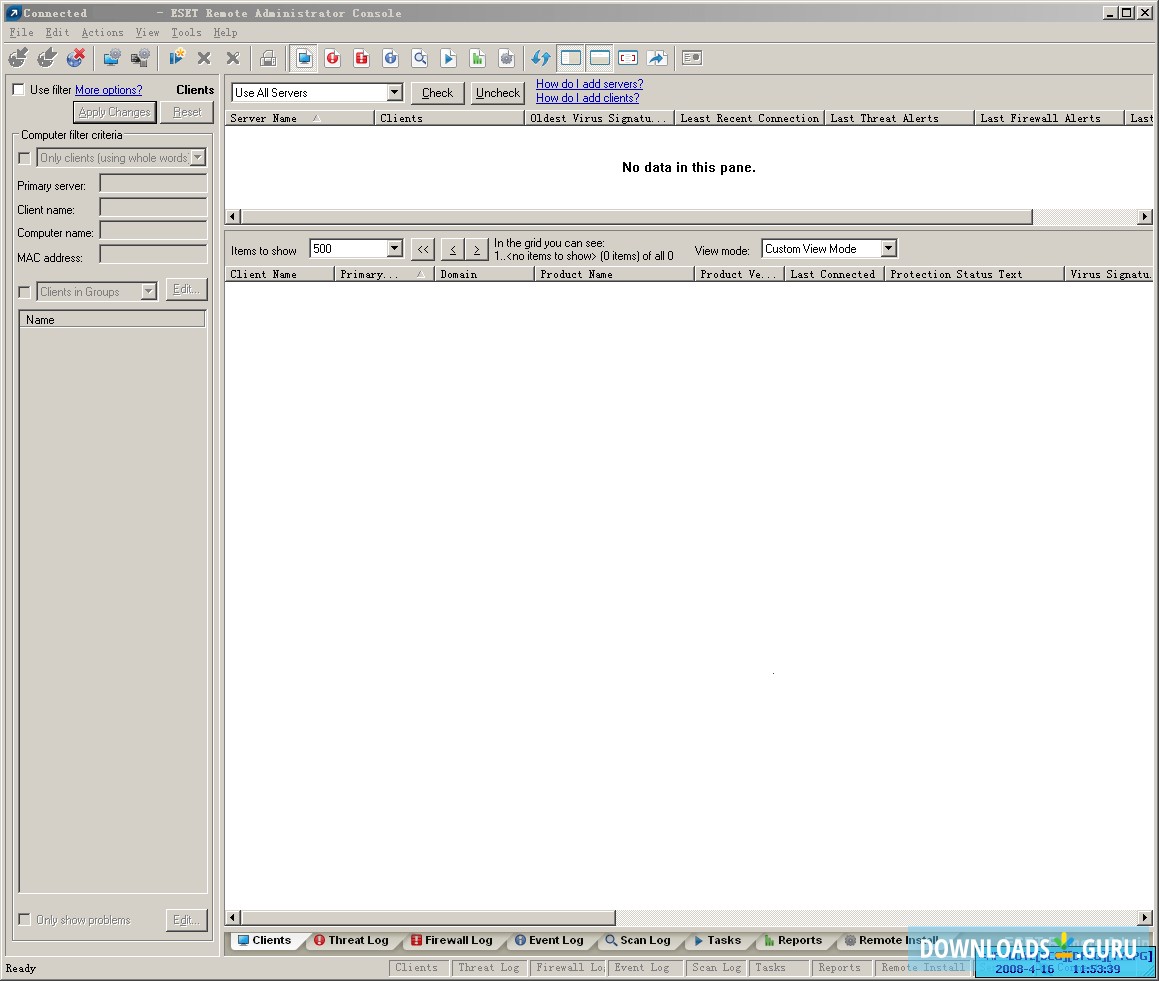Enable the Use filter checkbox

pyautogui.click(x=17, y=89)
